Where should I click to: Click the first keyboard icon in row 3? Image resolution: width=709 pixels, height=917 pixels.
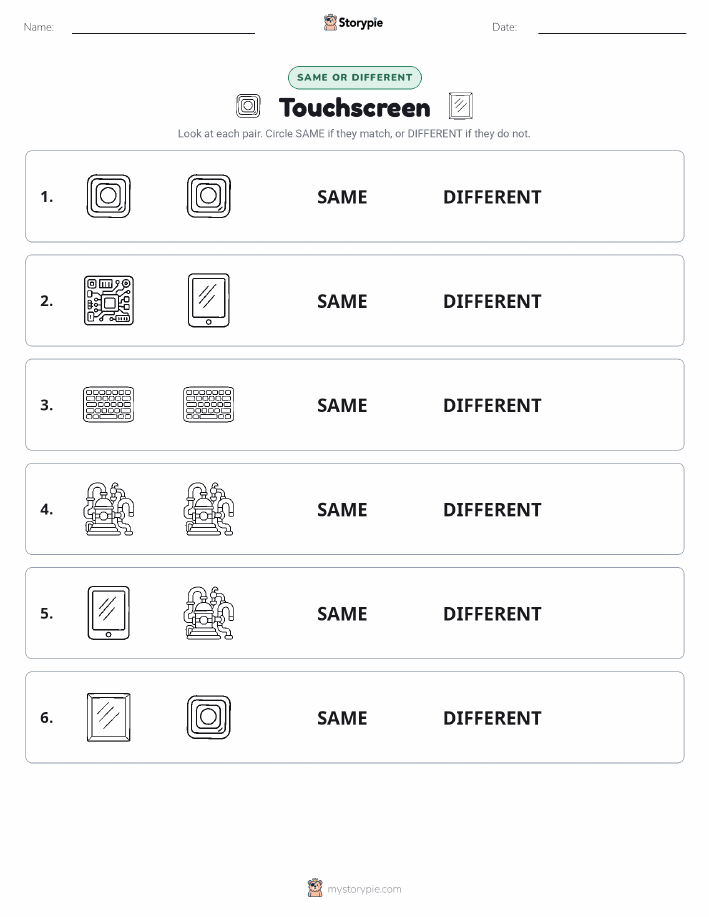pyautogui.click(x=109, y=405)
